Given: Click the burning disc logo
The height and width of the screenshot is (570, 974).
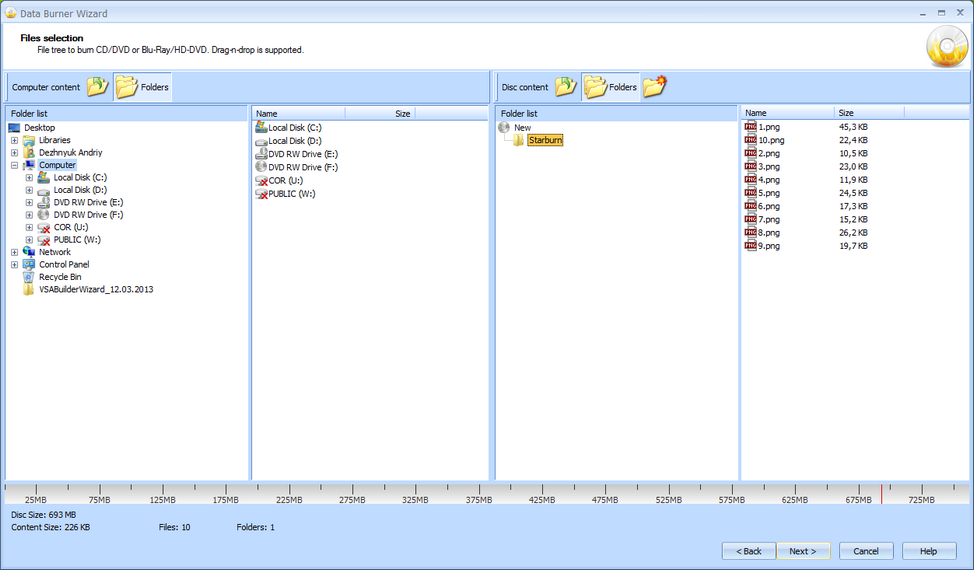Looking at the screenshot, I should [x=947, y=47].
